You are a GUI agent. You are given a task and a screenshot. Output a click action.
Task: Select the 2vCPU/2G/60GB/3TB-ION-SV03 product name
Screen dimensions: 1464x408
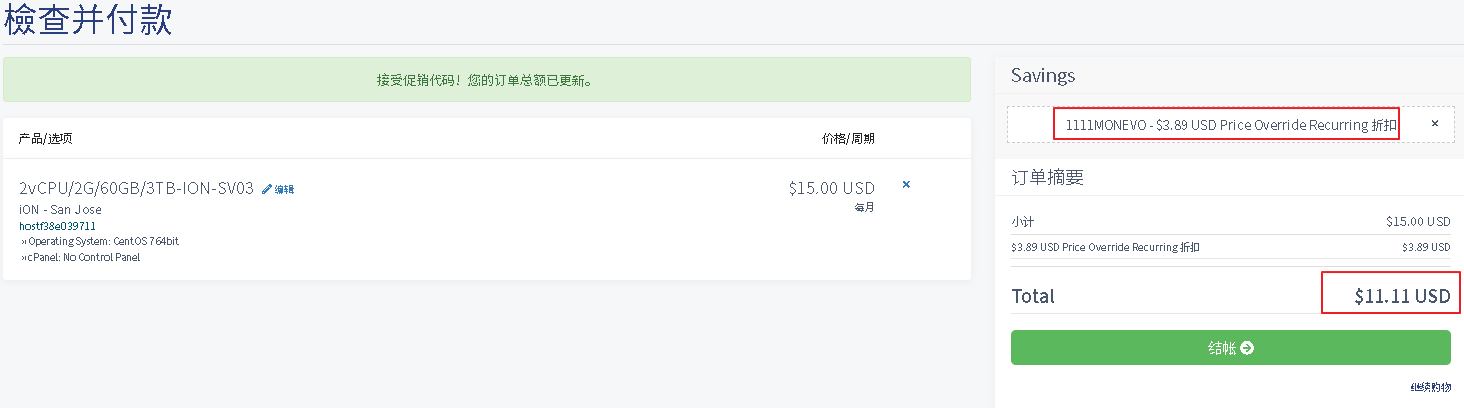click(136, 189)
